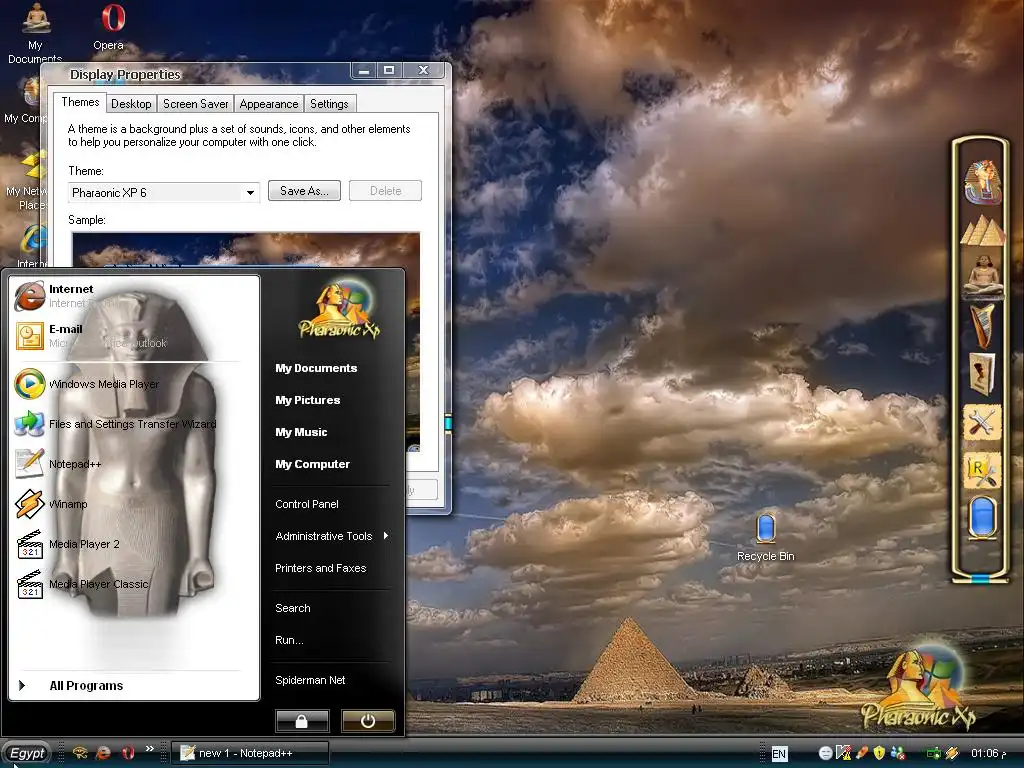Click Winamp lightning icon in system tray
The image size is (1024, 768).
click(952, 753)
